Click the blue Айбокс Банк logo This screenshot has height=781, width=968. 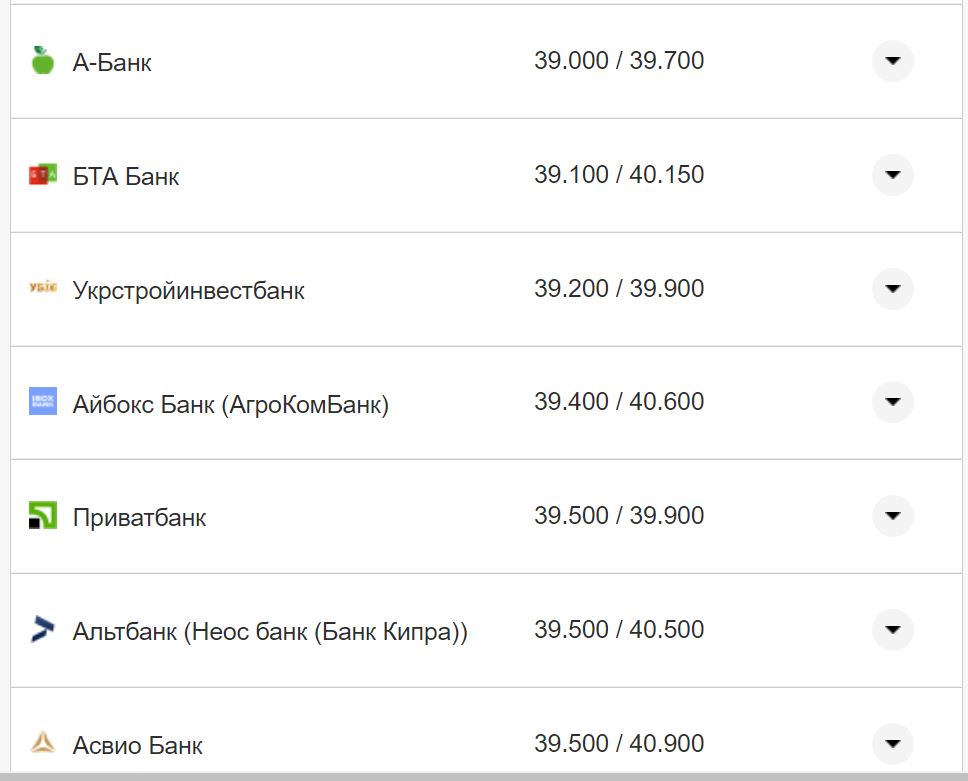43,402
